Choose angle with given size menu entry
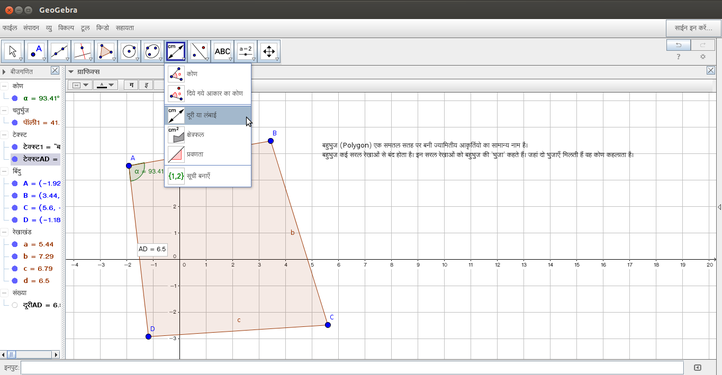The image size is (722, 375). pos(208,94)
